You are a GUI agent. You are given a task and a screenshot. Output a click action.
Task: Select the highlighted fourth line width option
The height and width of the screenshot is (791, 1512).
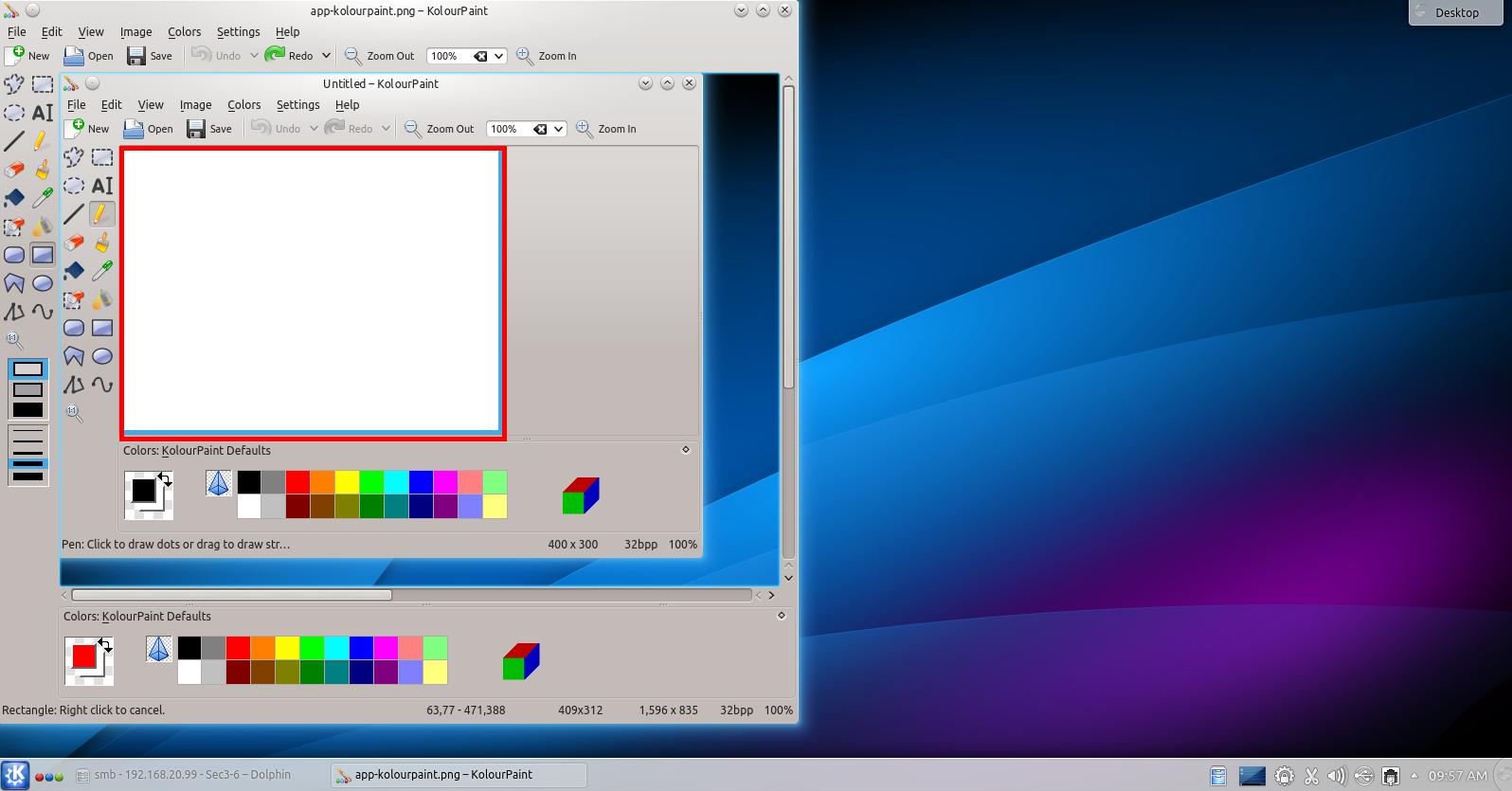coord(27,464)
